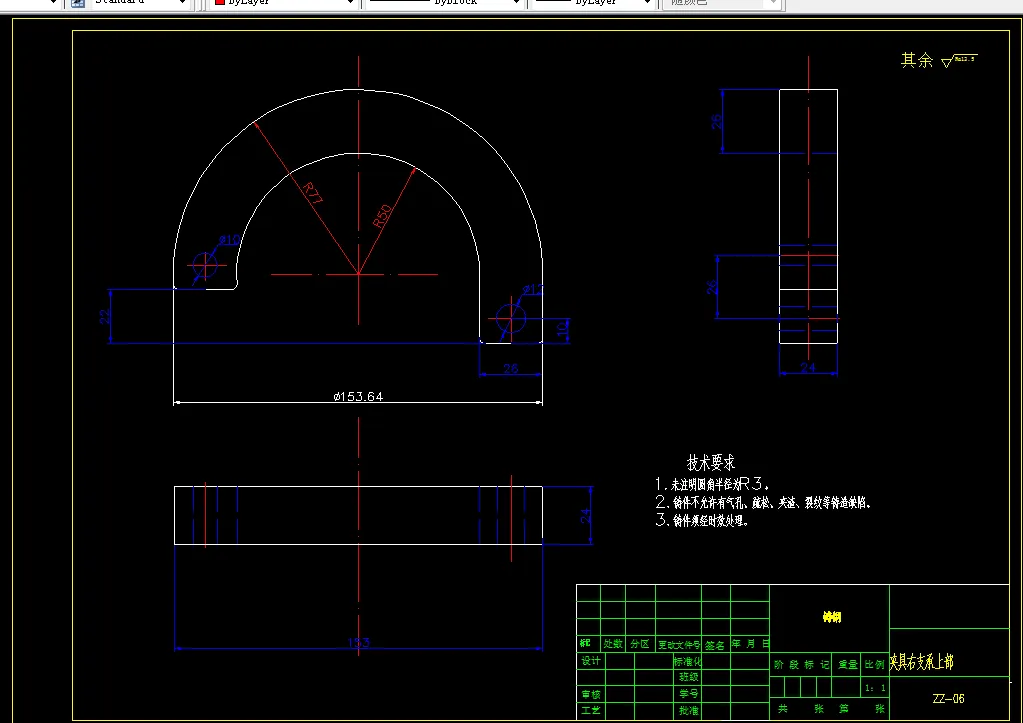The height and width of the screenshot is (723, 1023).
Task: Select the 审核 cell in title block
Action: pos(591,694)
